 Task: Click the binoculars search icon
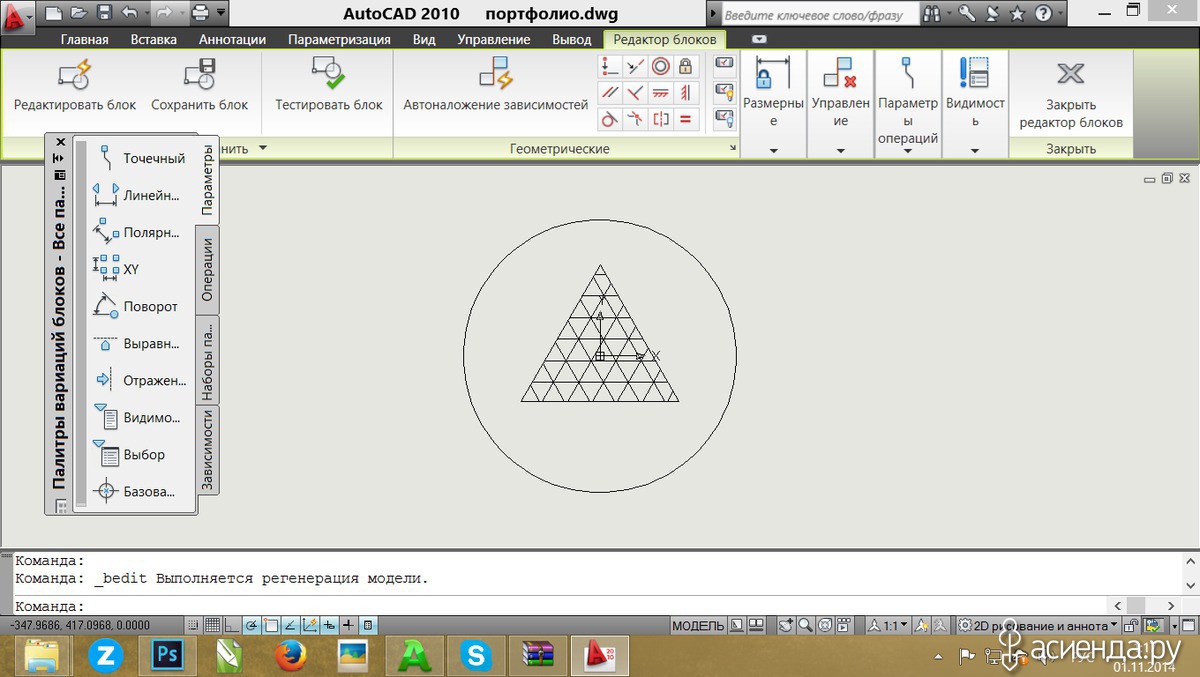coord(932,14)
